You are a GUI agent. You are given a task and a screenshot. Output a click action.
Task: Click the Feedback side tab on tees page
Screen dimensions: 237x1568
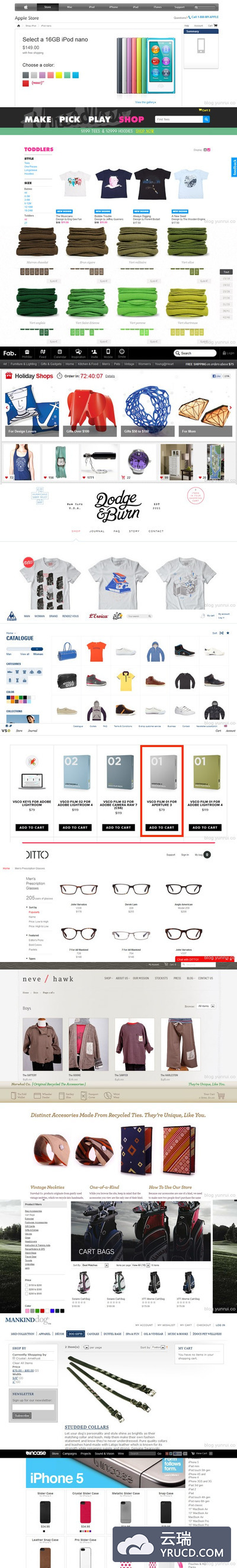pyautogui.click(x=234, y=168)
